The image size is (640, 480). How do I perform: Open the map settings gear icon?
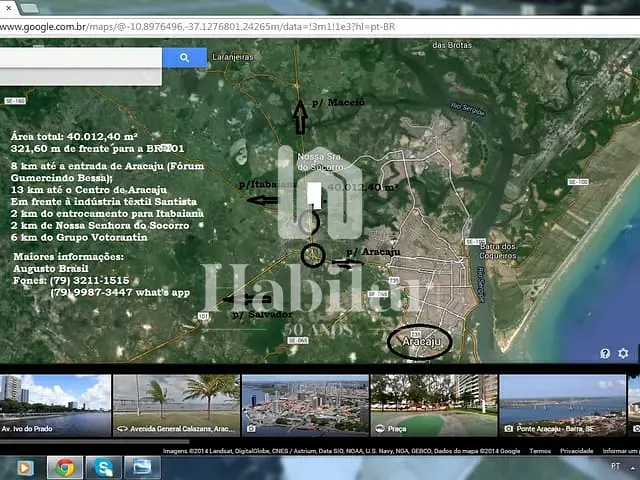pyautogui.click(x=623, y=353)
